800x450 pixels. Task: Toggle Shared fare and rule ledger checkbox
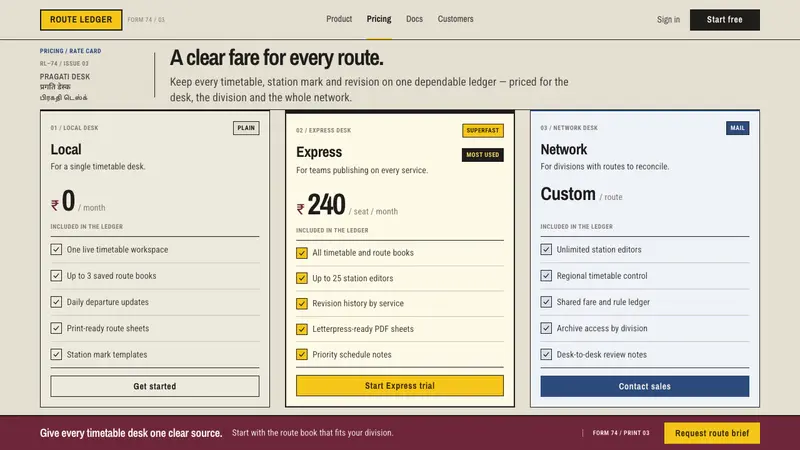tap(546, 302)
